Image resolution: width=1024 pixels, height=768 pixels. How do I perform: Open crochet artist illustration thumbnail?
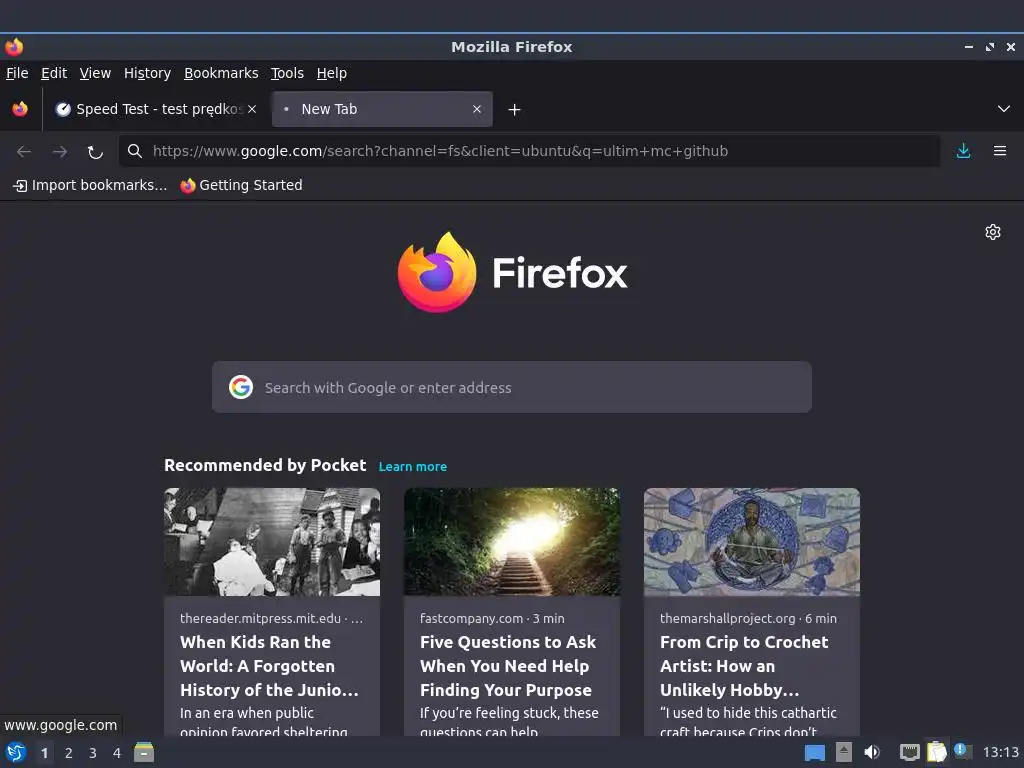point(752,541)
